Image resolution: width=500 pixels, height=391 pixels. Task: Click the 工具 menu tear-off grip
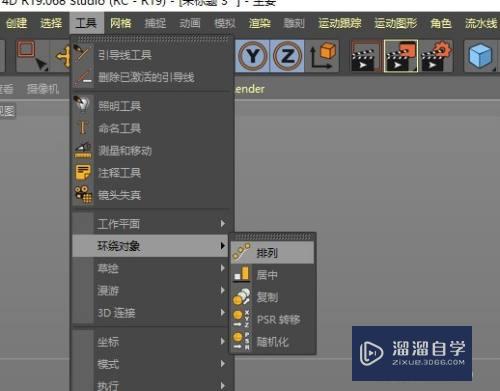point(152,39)
